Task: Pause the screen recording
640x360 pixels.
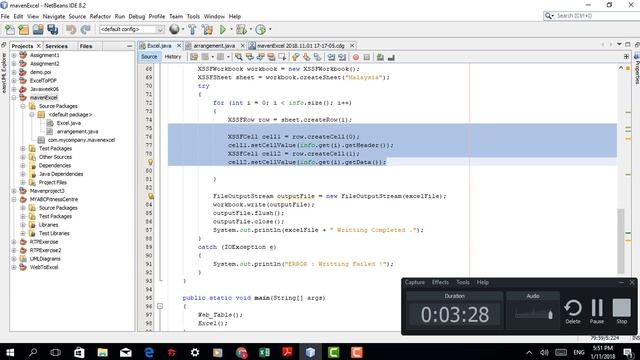Action: click(x=597, y=311)
